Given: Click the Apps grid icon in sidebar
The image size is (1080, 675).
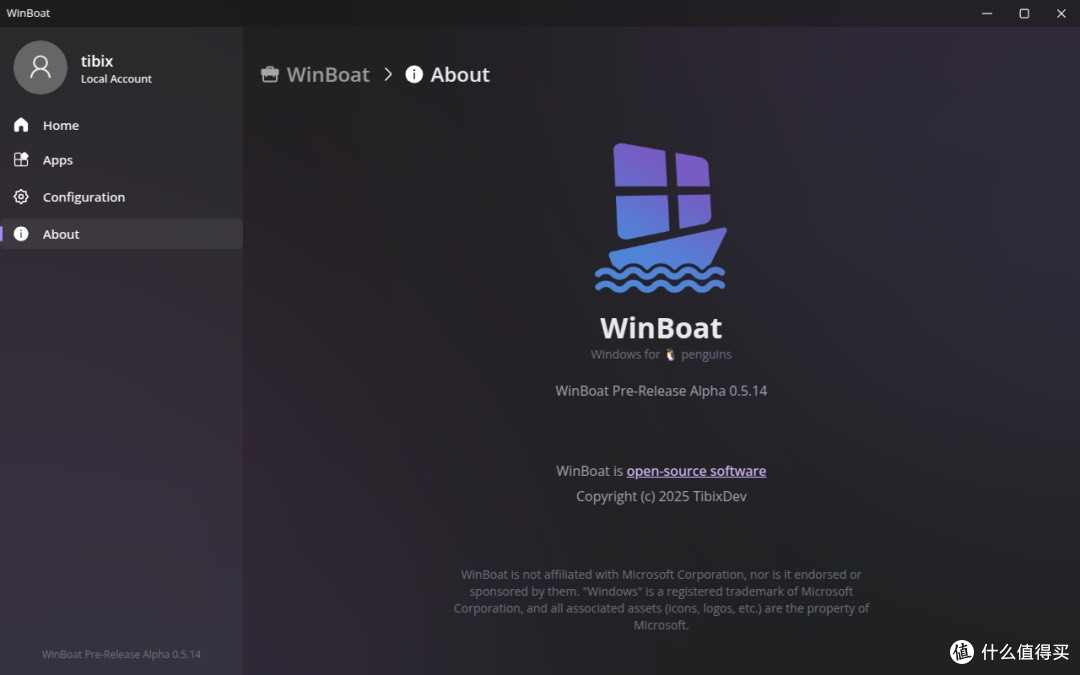Looking at the screenshot, I should tap(21, 160).
